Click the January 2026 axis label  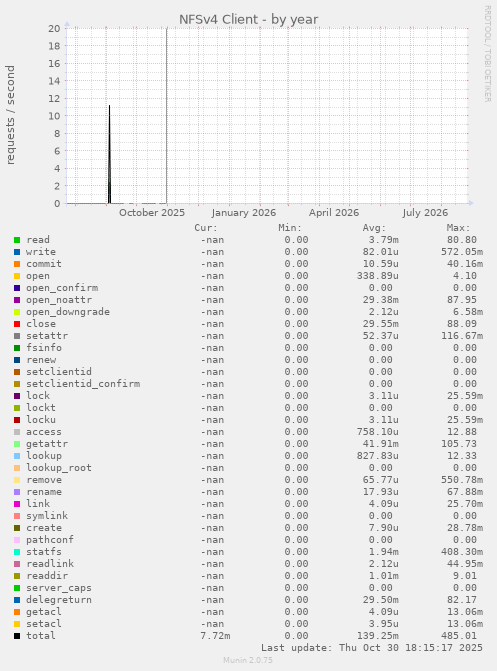coord(244,213)
